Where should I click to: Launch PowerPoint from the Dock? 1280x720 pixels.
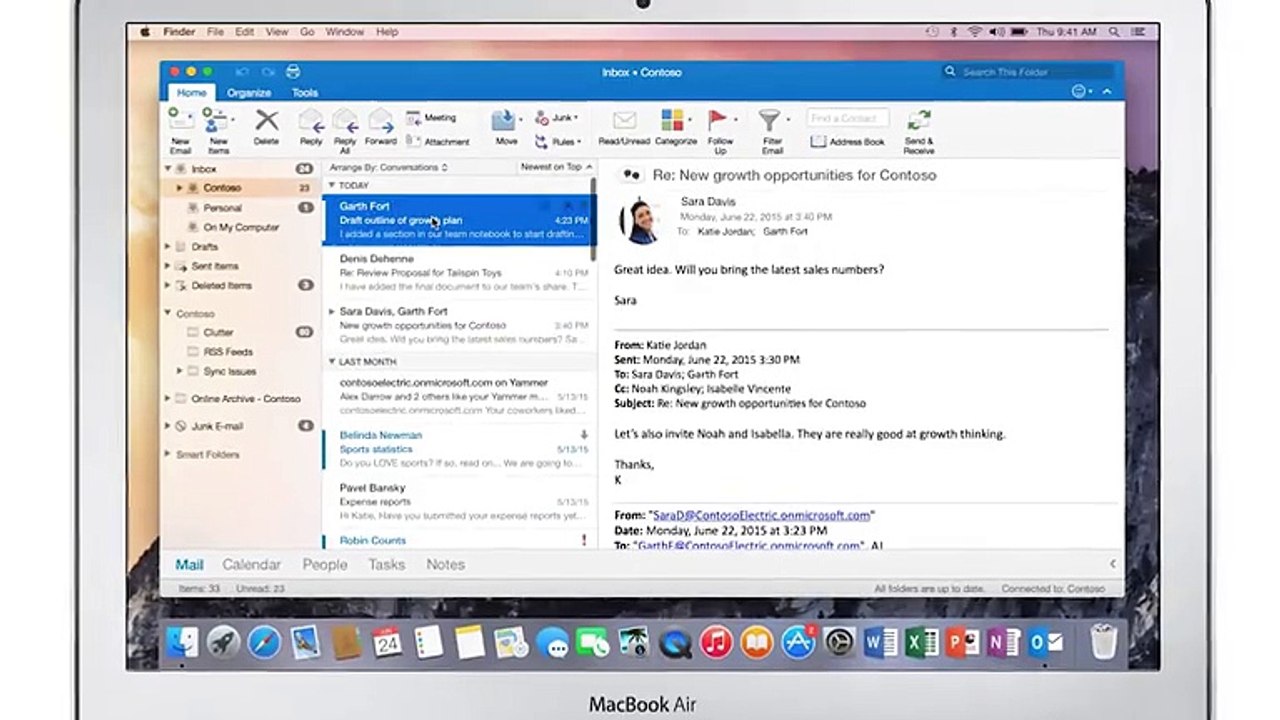[x=963, y=642]
